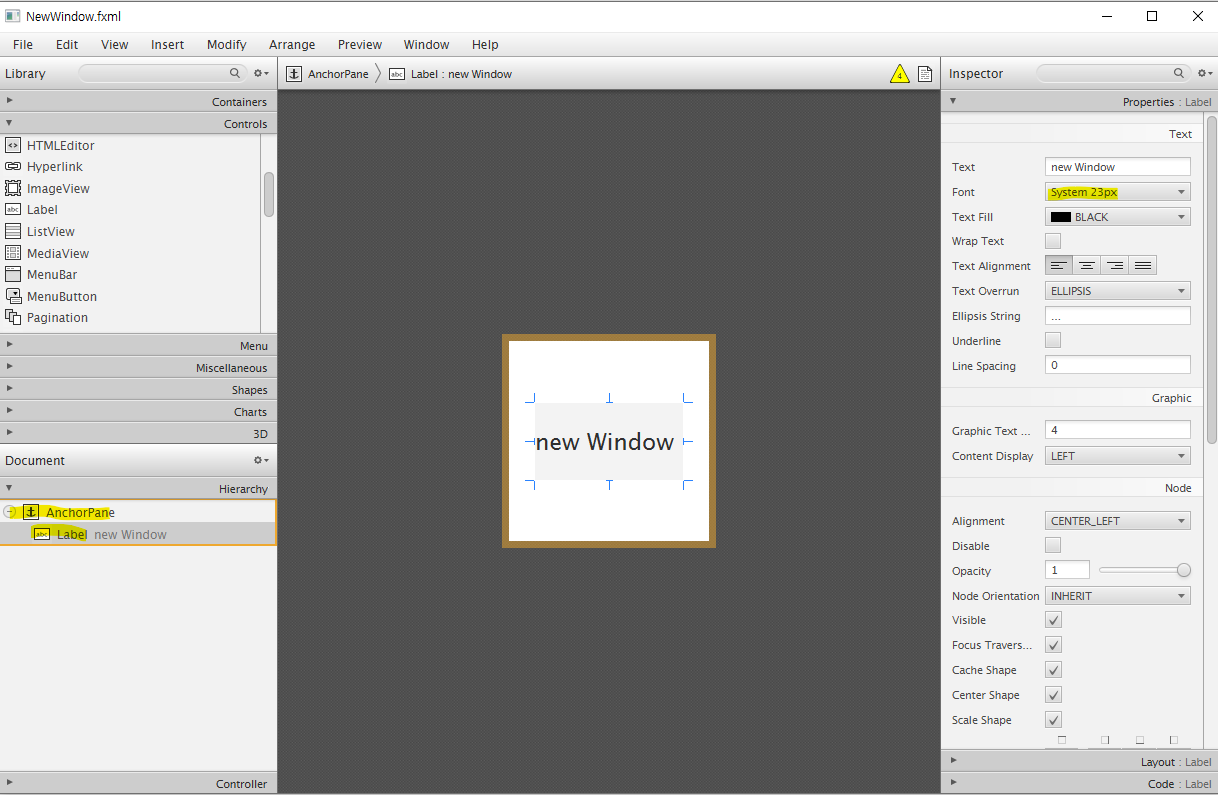Open the Library gear options menu
The image size is (1218, 795).
[x=261, y=73]
